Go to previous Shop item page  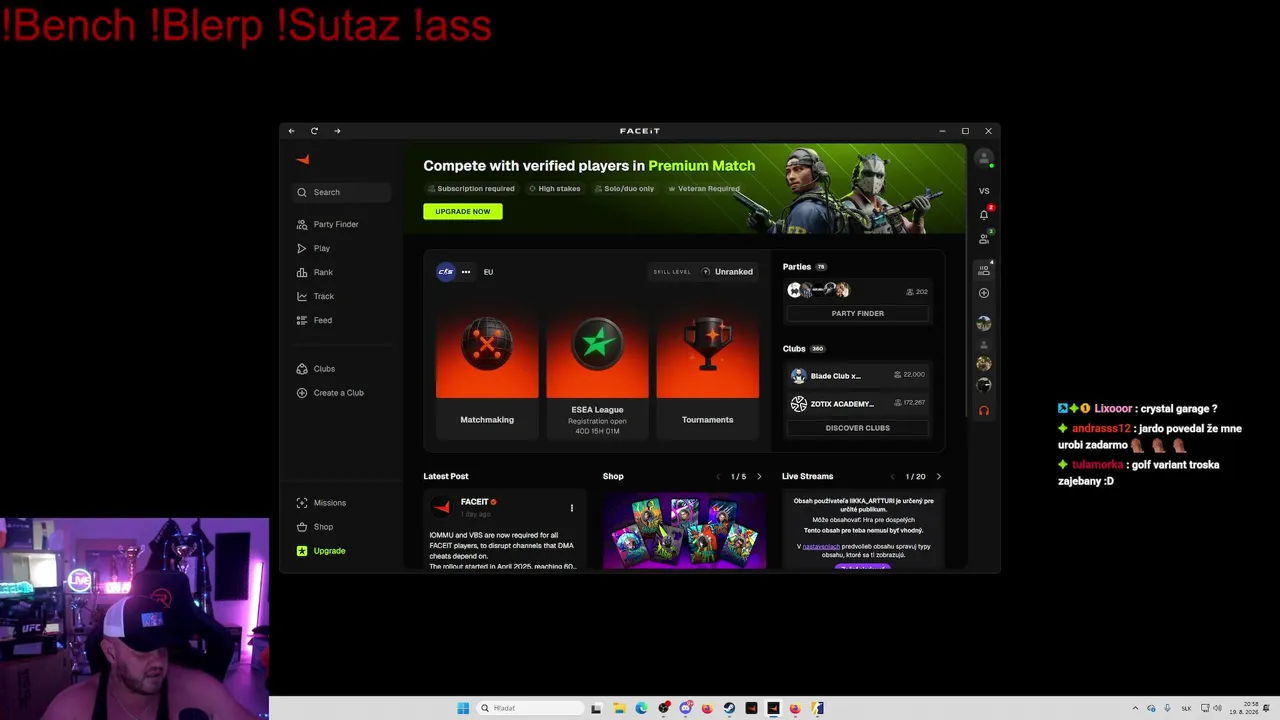(x=718, y=477)
